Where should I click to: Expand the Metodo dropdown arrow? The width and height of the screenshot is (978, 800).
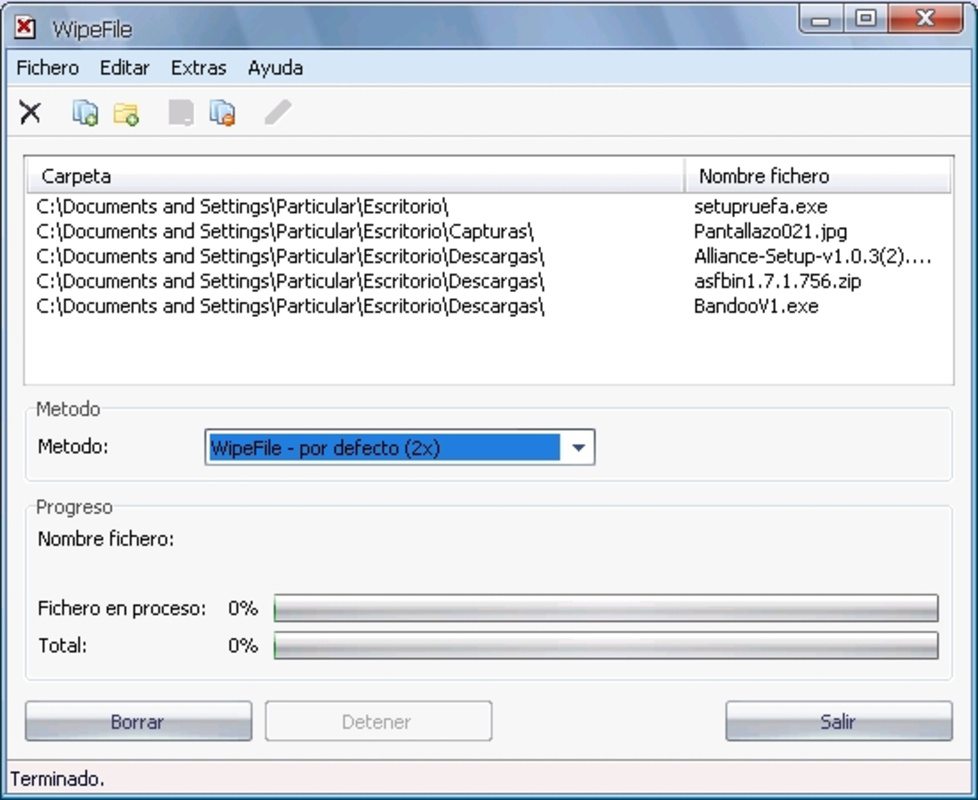pyautogui.click(x=578, y=448)
